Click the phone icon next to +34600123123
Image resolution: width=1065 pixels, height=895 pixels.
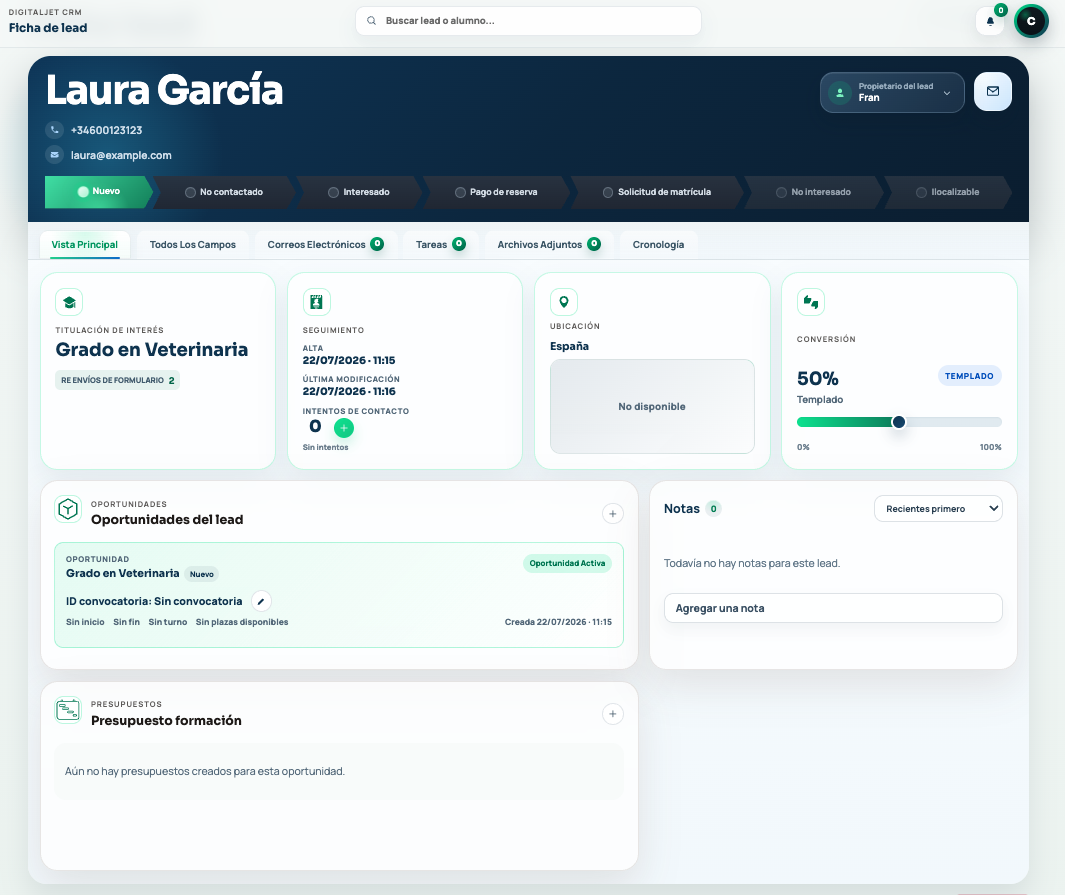coord(55,130)
